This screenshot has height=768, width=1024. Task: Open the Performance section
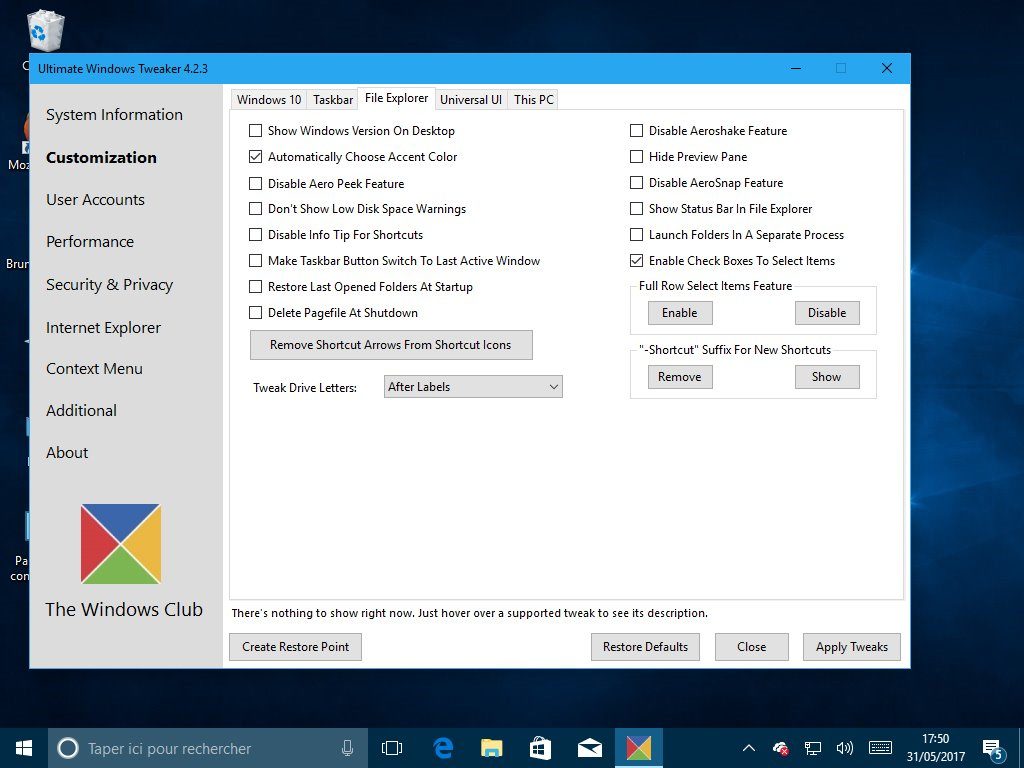pos(90,242)
